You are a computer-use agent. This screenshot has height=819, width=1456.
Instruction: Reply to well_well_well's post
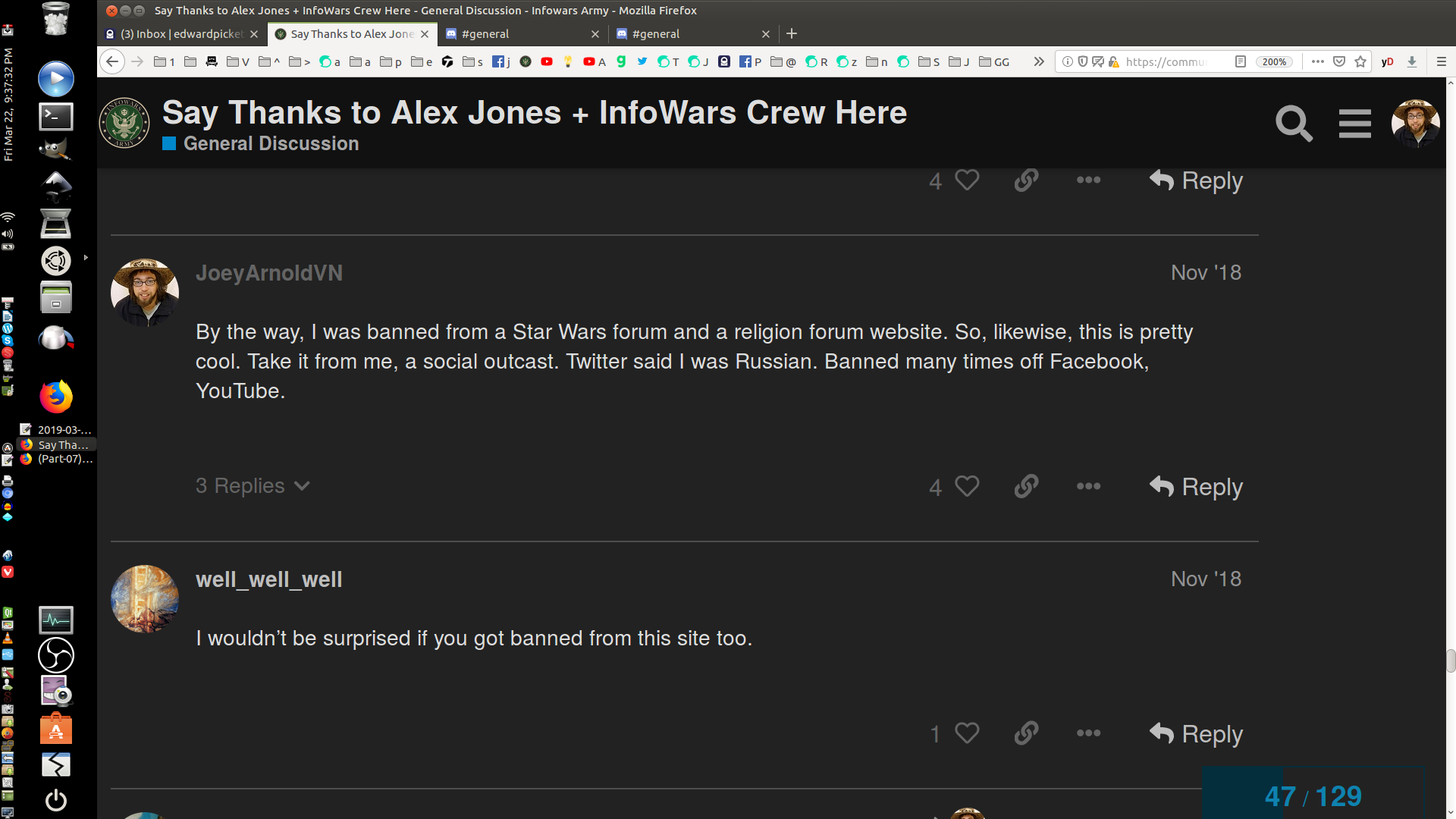point(1196,733)
